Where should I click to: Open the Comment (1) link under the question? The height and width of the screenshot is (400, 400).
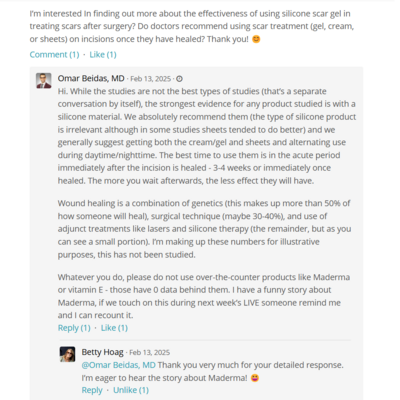click(x=54, y=55)
